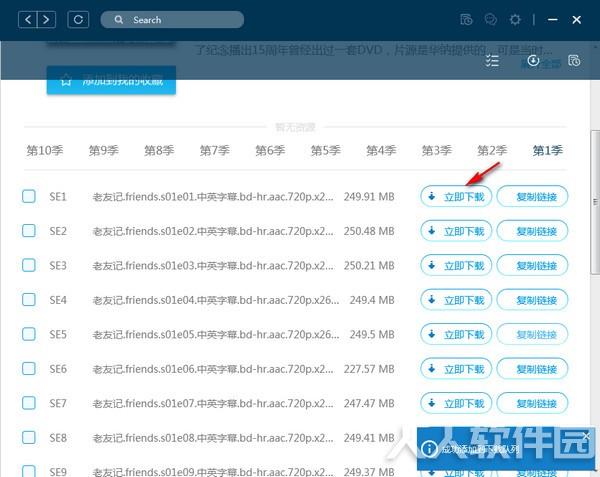Click the folder history icon in header bar
The width and height of the screenshot is (600, 477).
pos(574,60)
